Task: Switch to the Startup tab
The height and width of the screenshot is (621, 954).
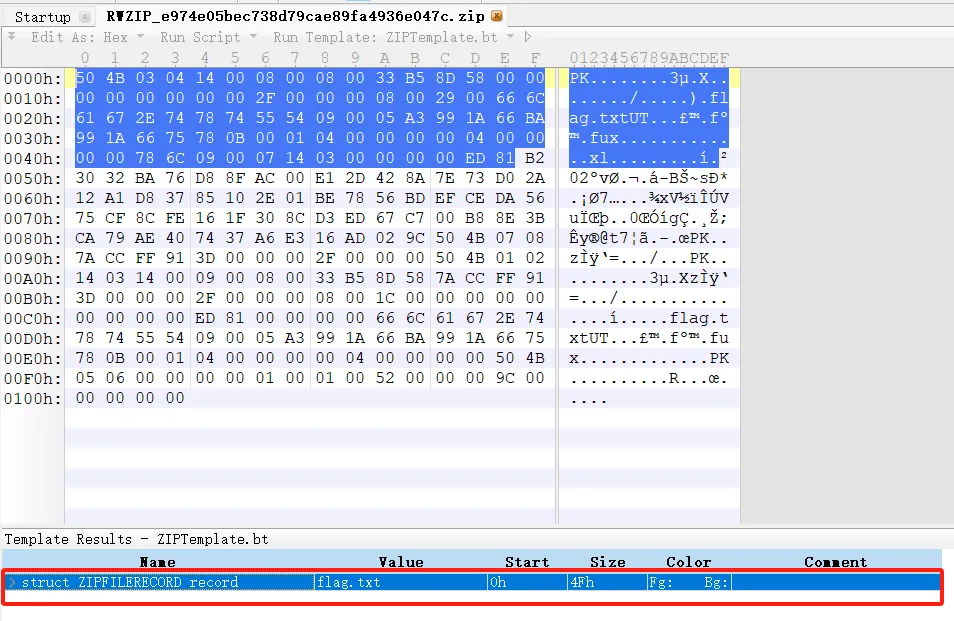Action: (x=43, y=17)
